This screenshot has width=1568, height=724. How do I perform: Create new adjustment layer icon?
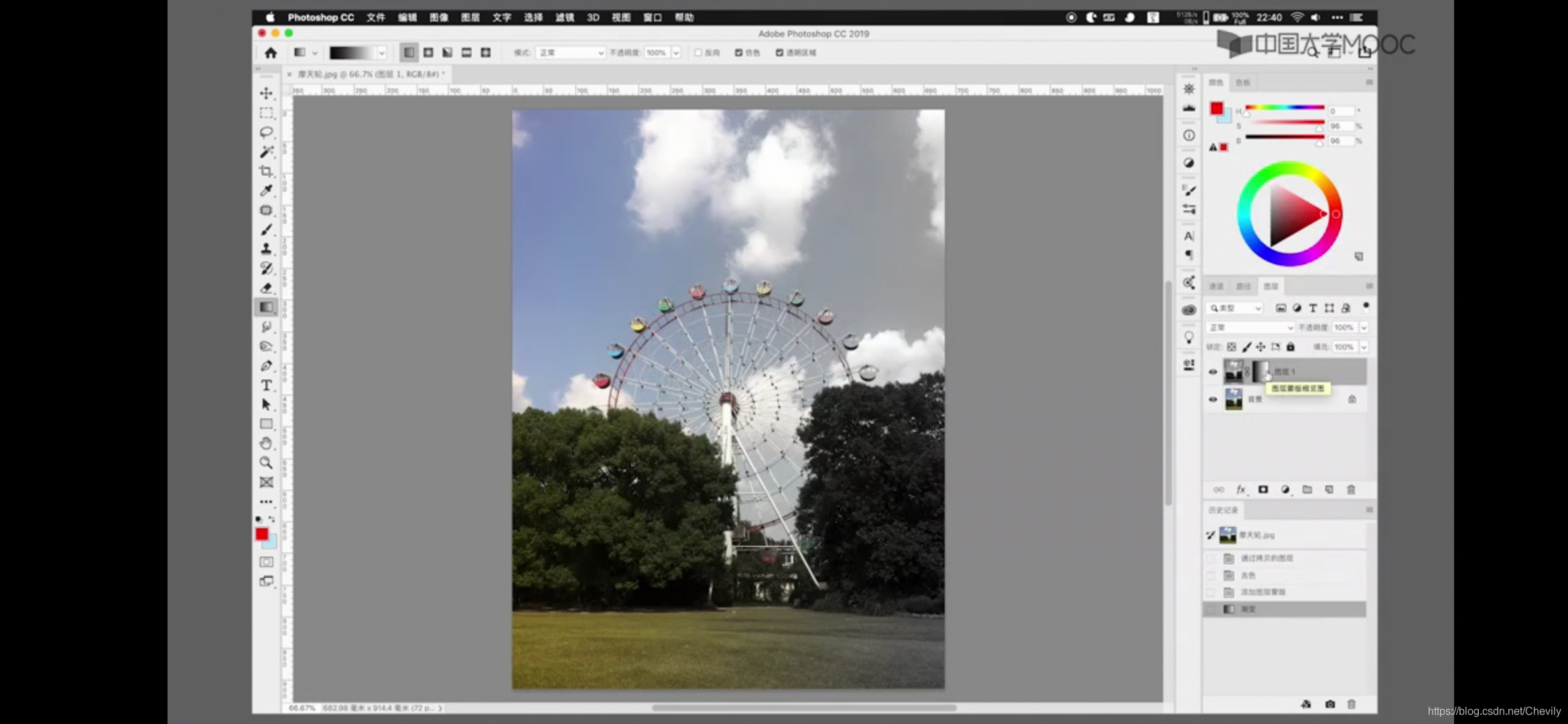(1285, 489)
